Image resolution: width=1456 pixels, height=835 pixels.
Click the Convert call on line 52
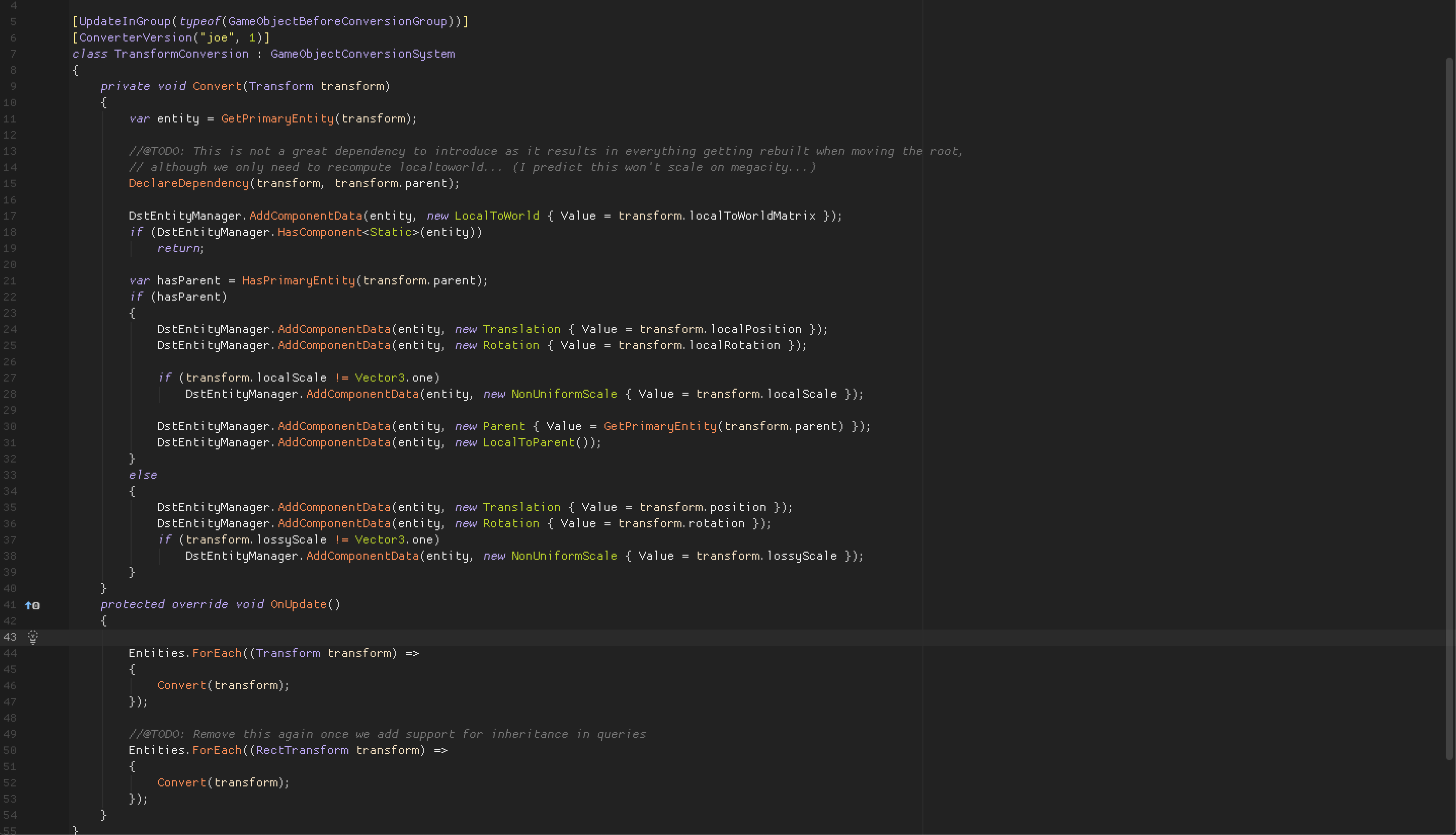click(181, 783)
